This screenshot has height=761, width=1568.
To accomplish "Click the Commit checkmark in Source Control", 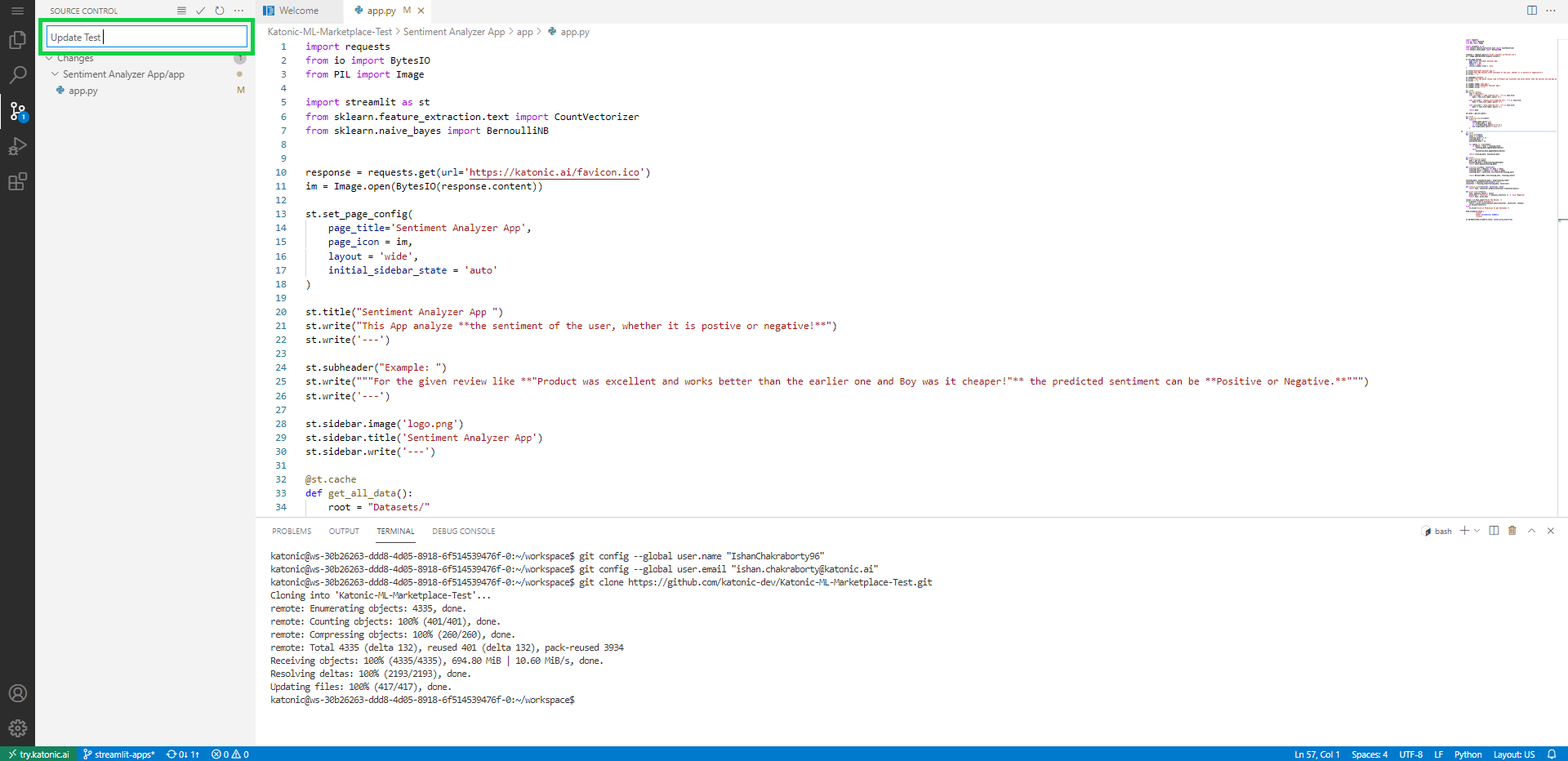I will (200, 11).
